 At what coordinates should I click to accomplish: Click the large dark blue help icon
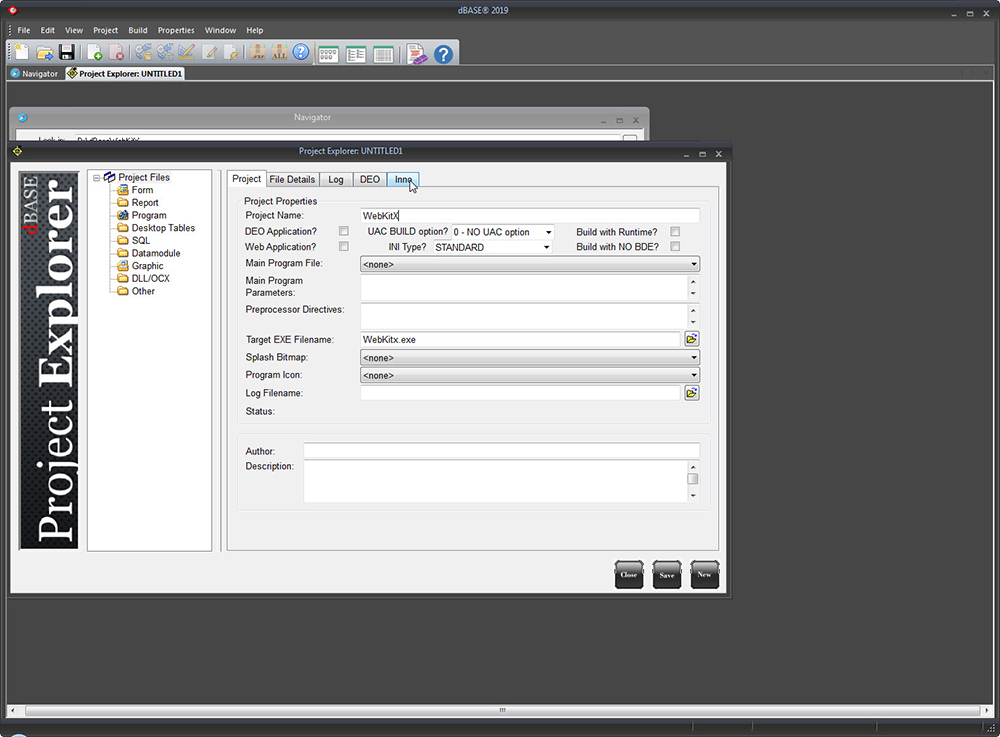pyautogui.click(x=443, y=54)
